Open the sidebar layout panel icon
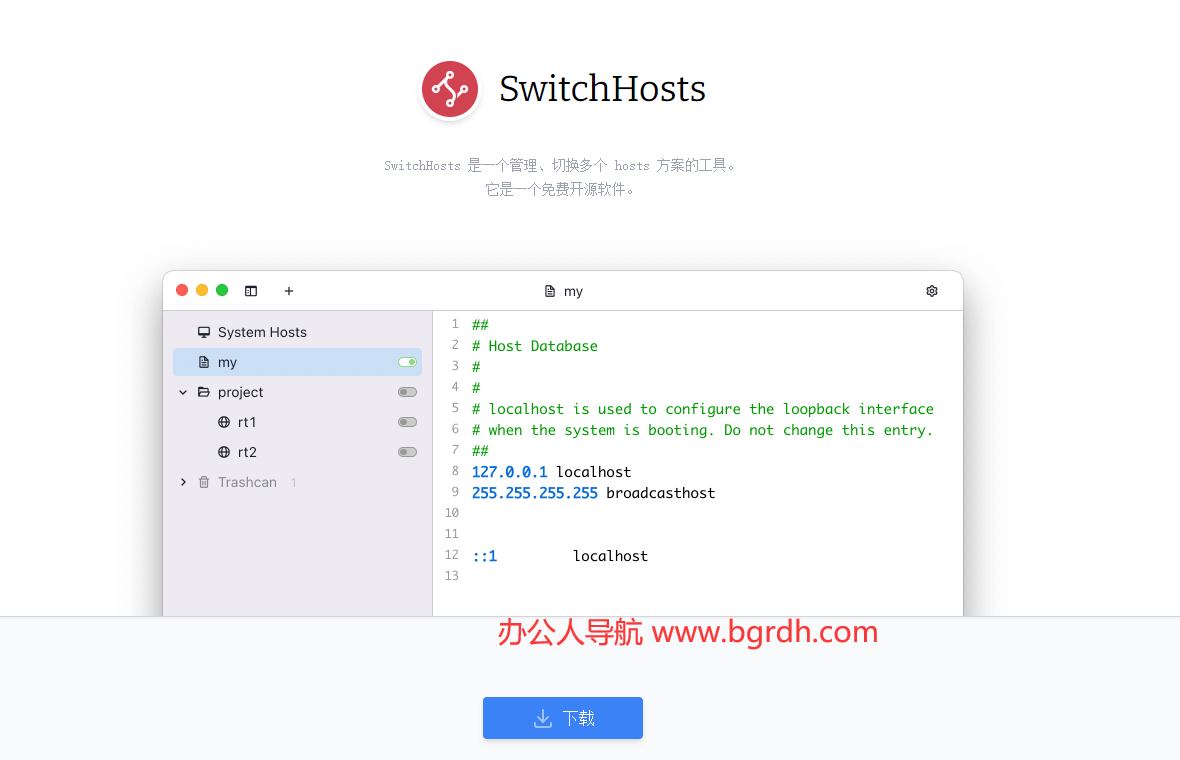Viewport: 1180px width, 760px height. pos(250,291)
